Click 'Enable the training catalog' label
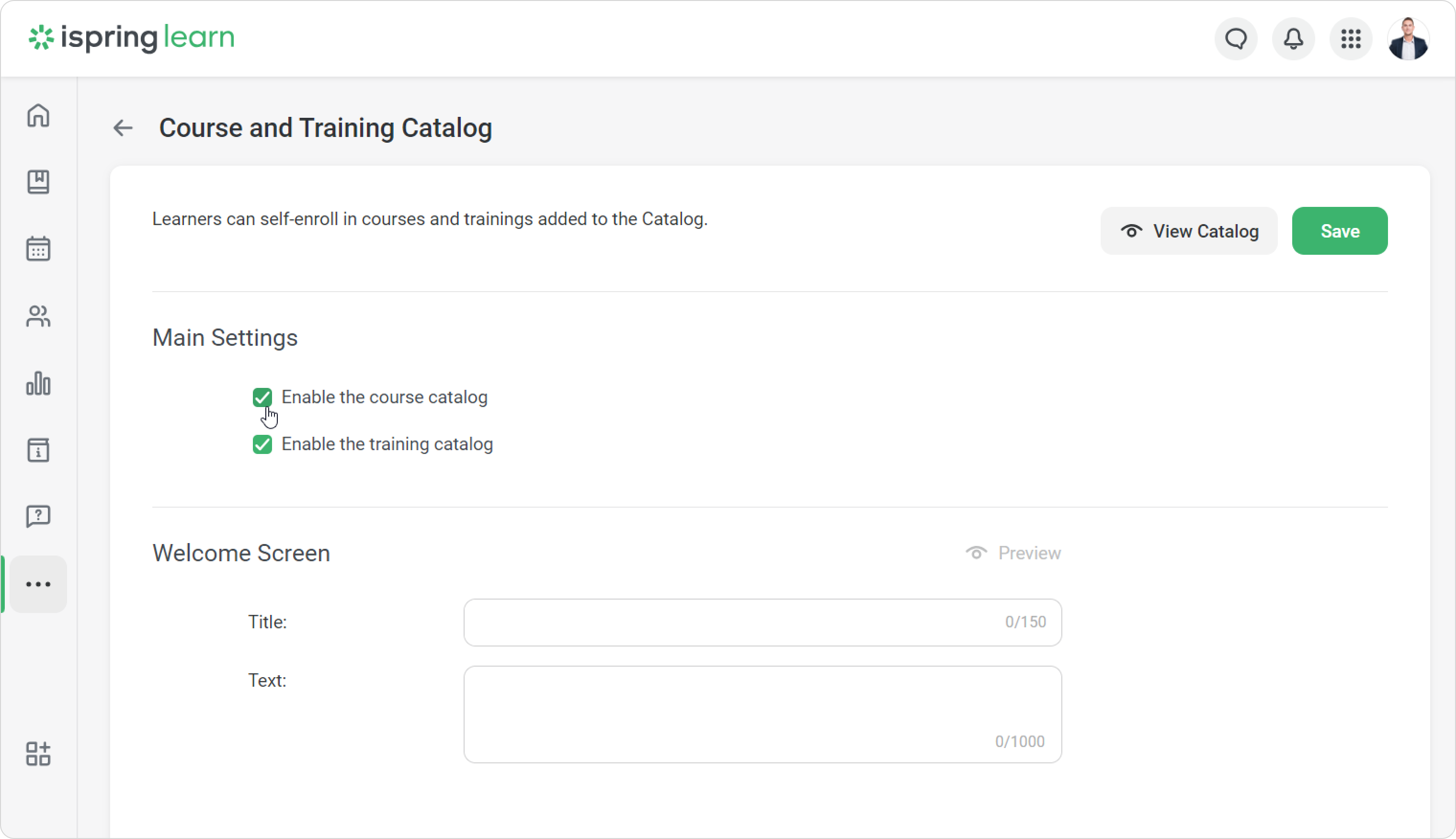The width and height of the screenshot is (1456, 839). tap(387, 444)
